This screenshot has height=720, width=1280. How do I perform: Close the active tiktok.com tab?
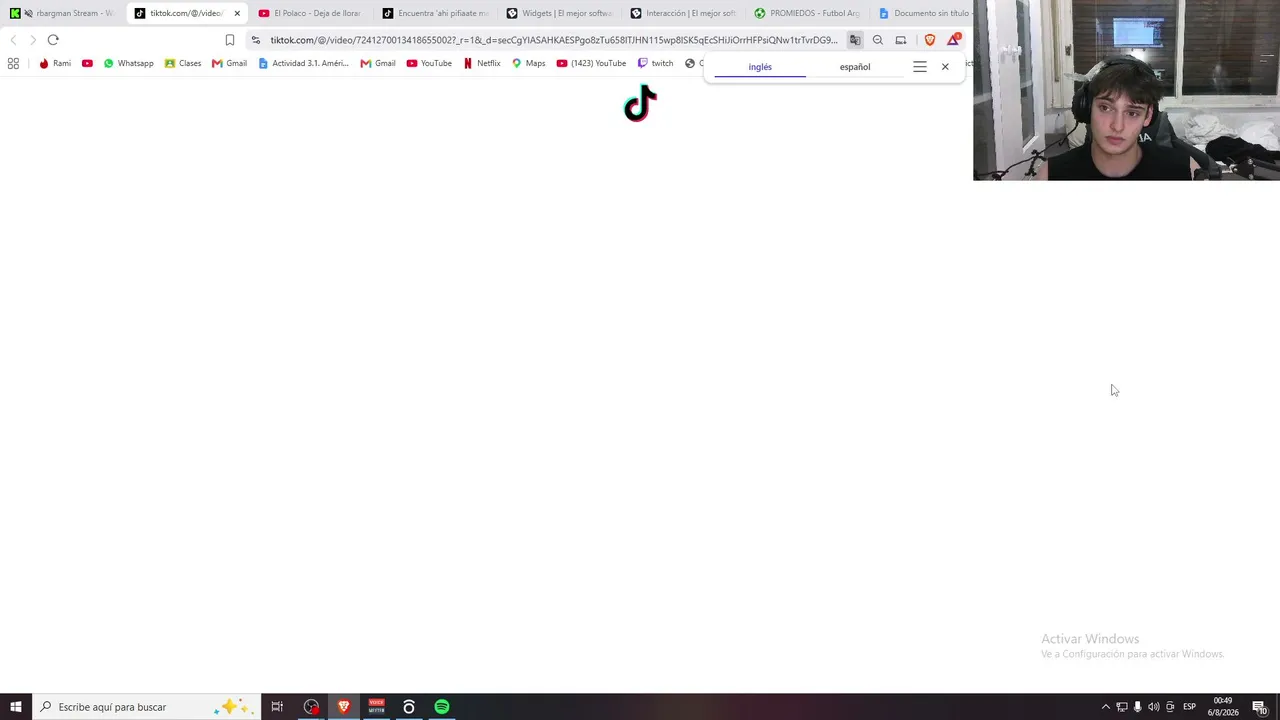[237, 13]
